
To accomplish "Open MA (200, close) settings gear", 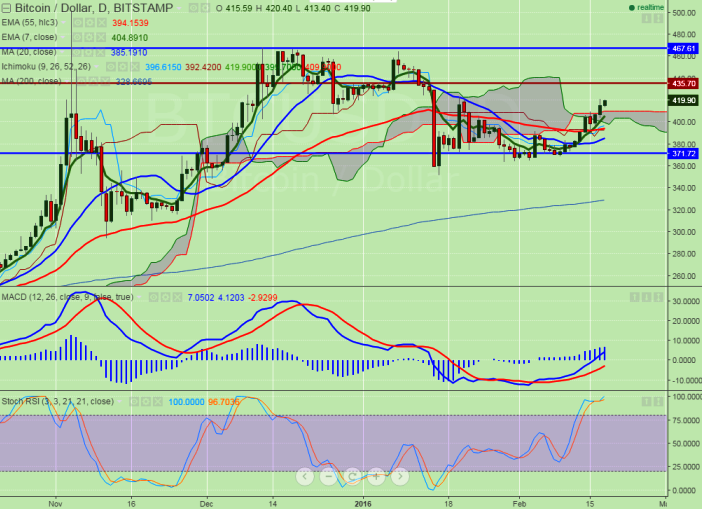I will pos(93,81).
